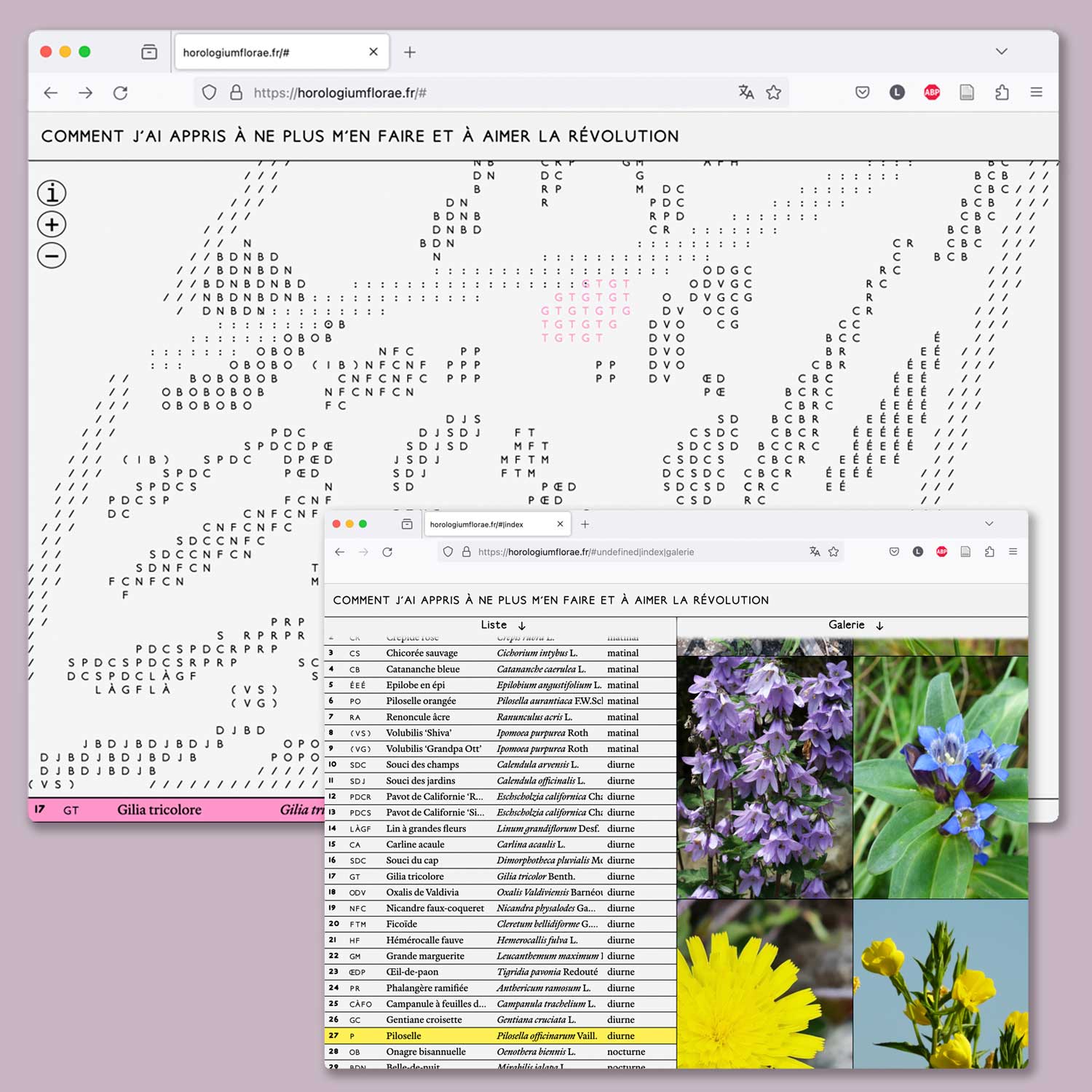Viewport: 1092px width, 1092px height.
Task: Click the small window's address bar URL
Action: pos(586,552)
